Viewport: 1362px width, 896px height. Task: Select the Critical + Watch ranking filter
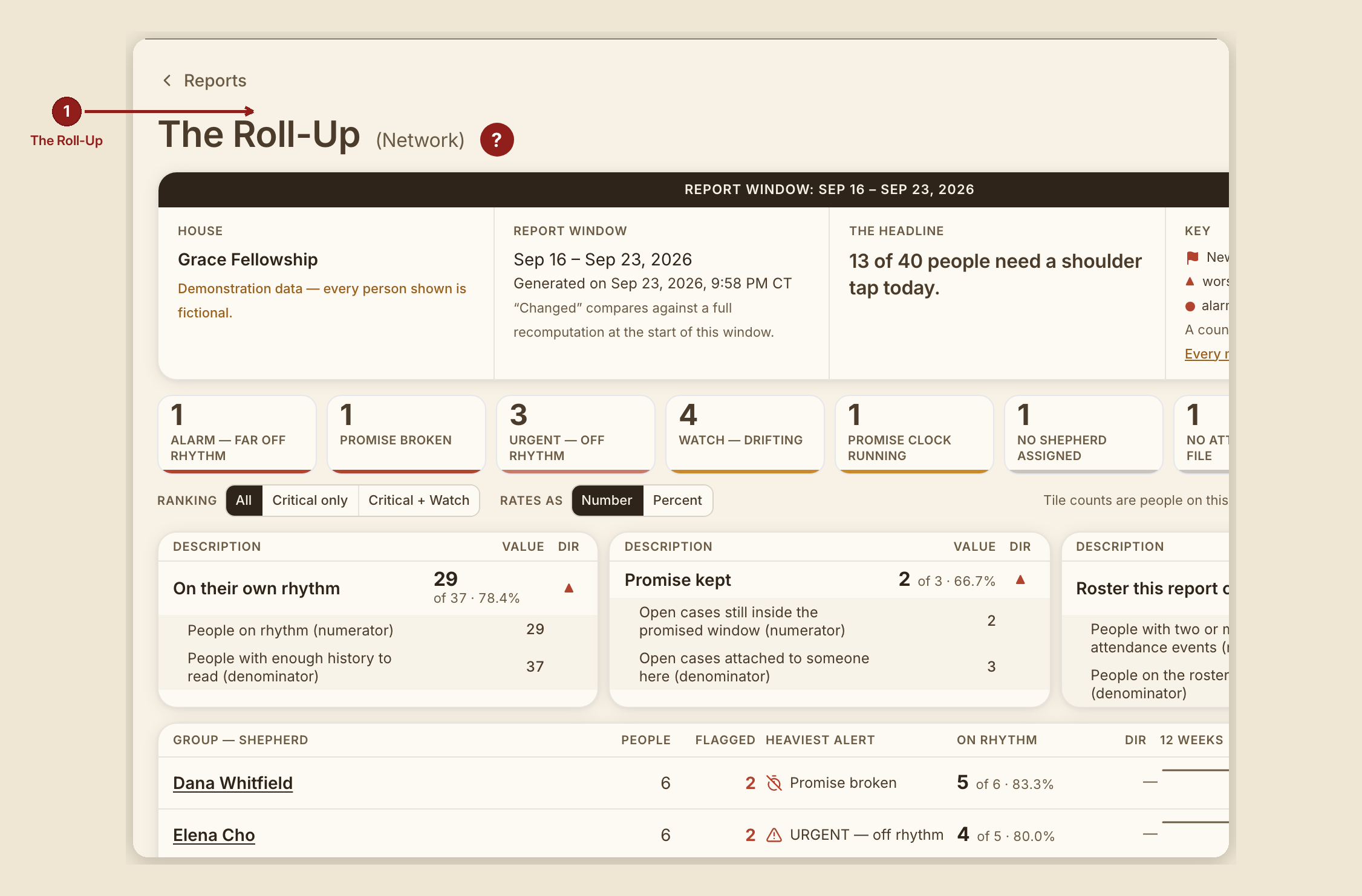click(x=419, y=500)
